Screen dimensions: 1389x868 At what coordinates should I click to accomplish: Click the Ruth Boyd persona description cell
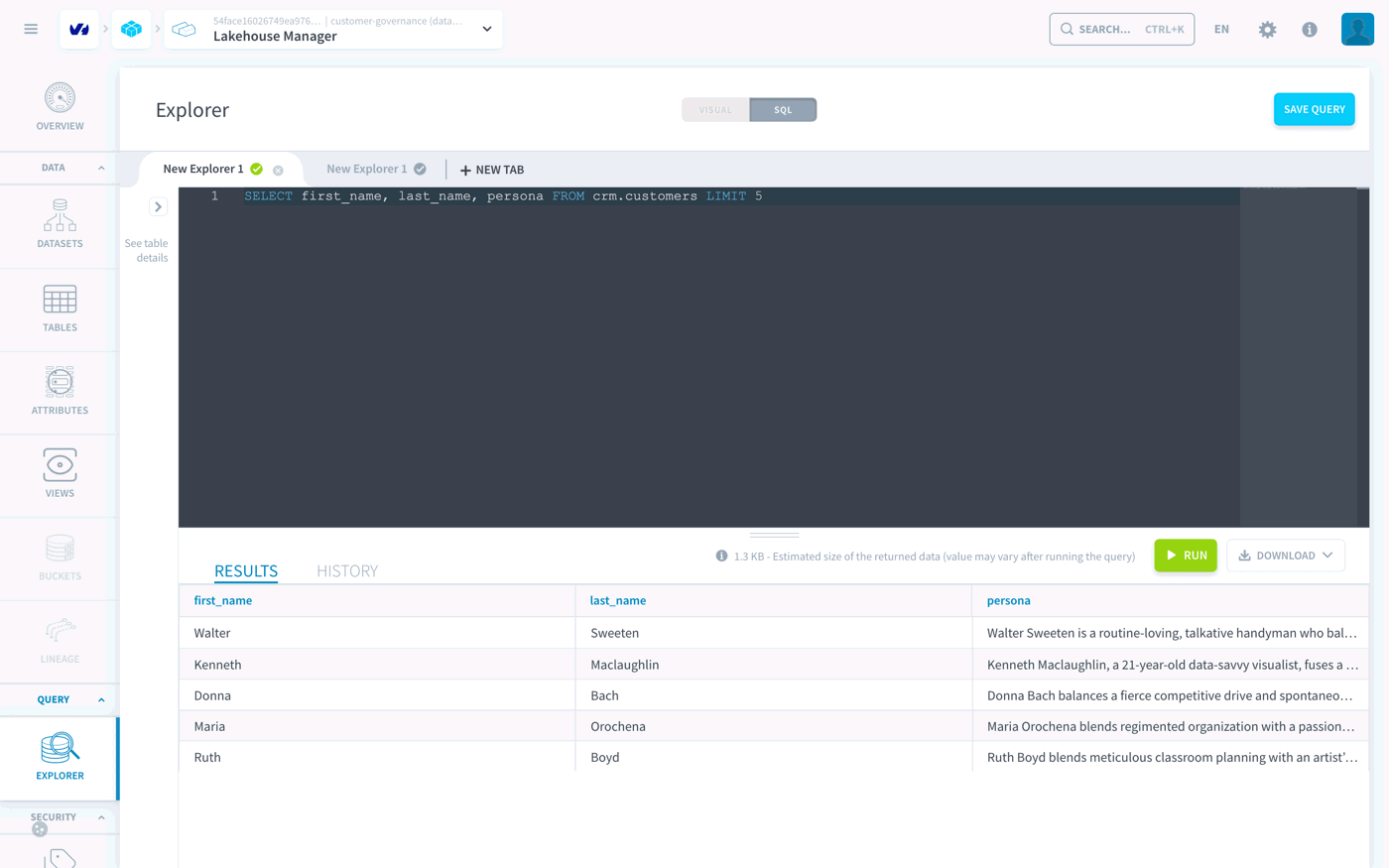[x=1171, y=758]
